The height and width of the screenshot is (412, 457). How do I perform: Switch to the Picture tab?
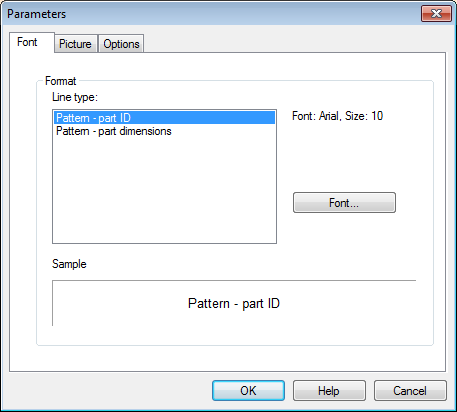point(75,44)
